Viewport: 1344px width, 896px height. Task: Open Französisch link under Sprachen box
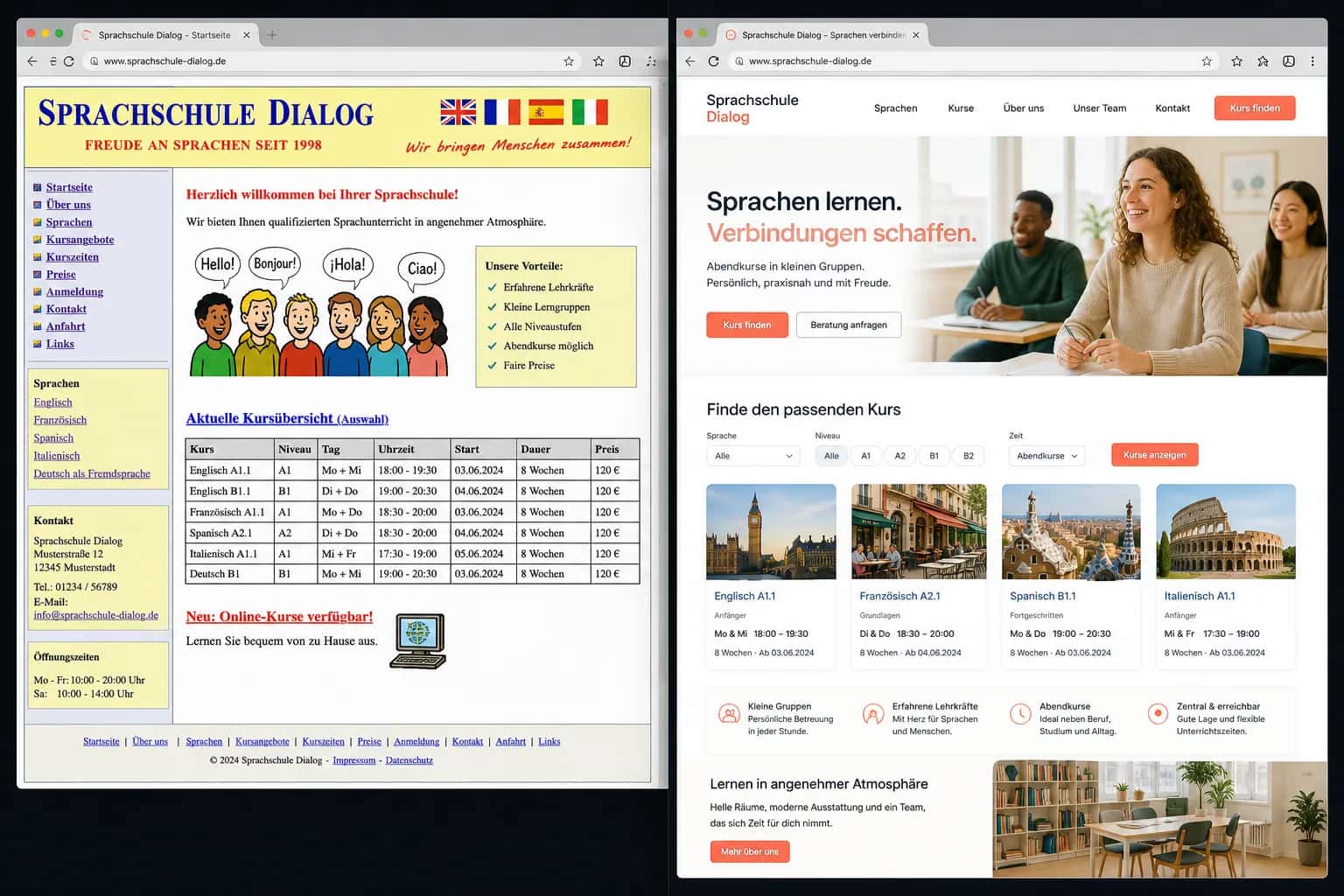[59, 420]
